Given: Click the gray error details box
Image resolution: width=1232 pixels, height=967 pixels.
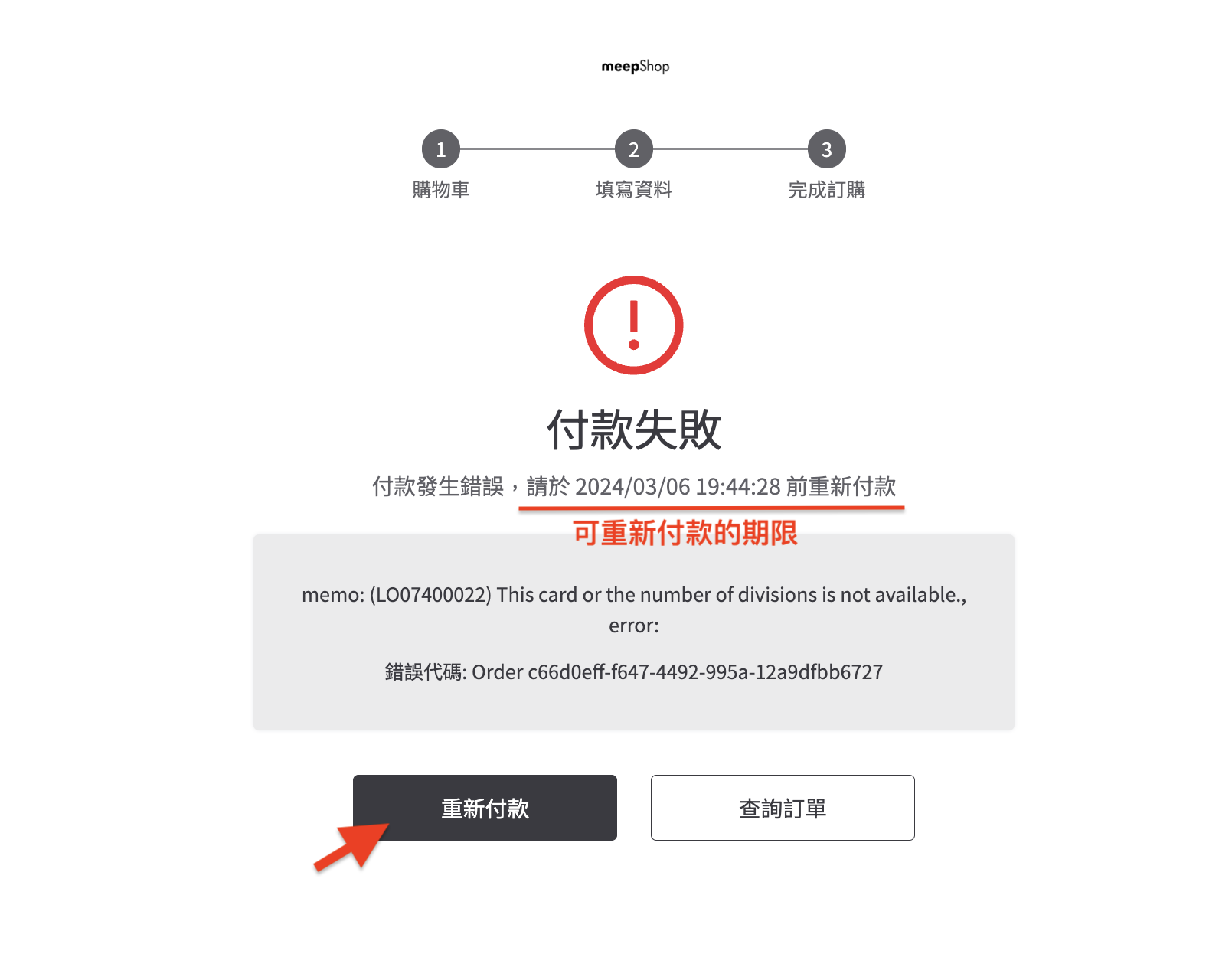Looking at the screenshot, I should pos(634,632).
